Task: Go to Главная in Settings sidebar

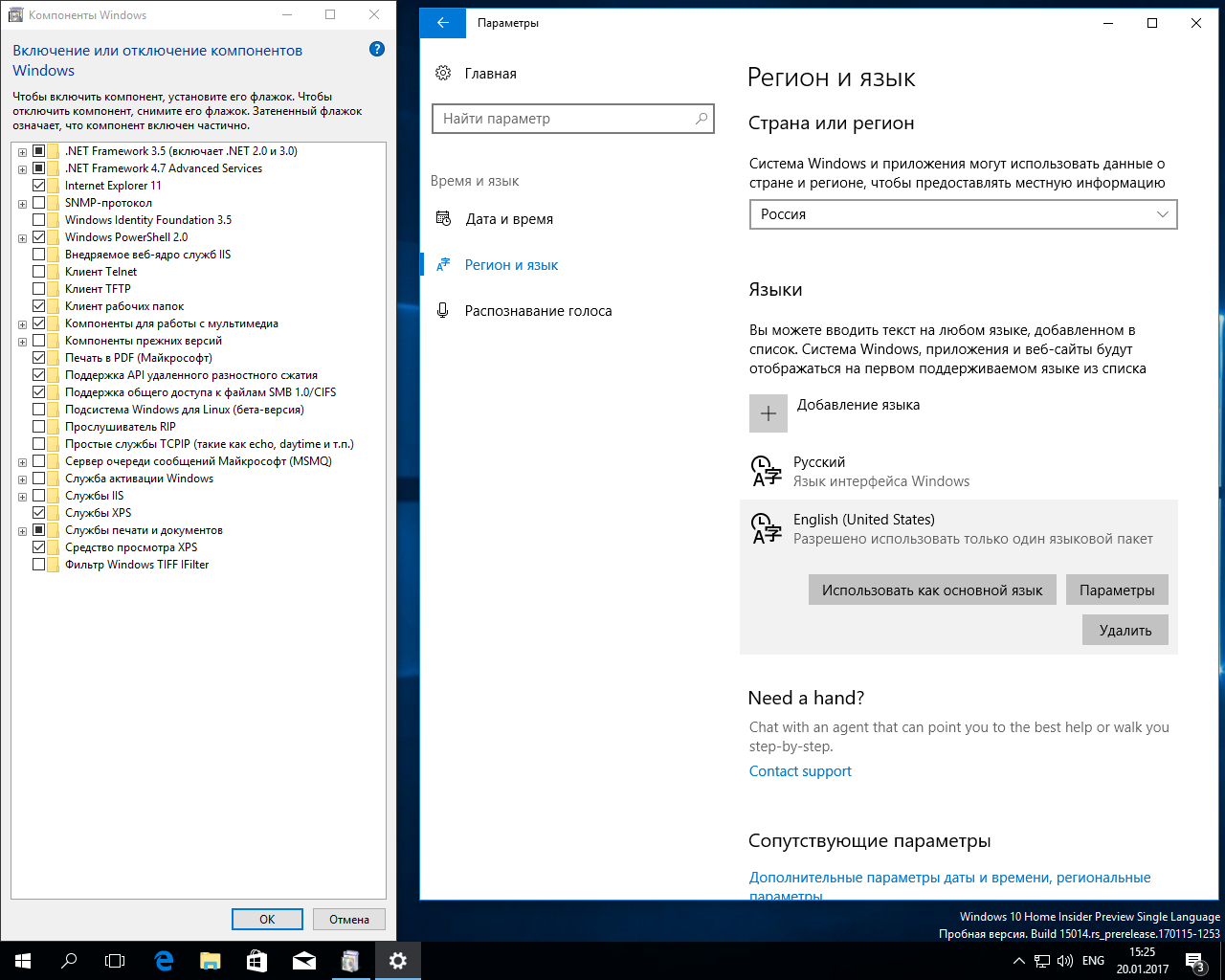Action: [x=491, y=74]
